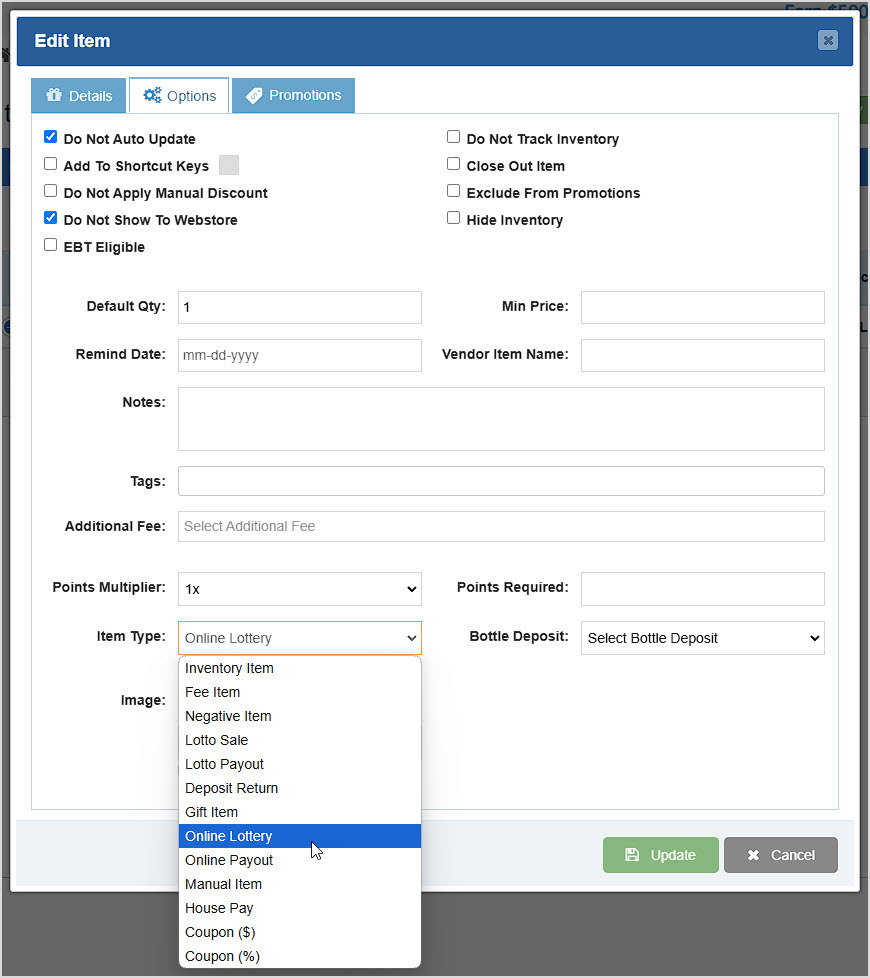This screenshot has width=870, height=978.
Task: Select Lotto Payout from the Item Type list
Action: tap(224, 764)
